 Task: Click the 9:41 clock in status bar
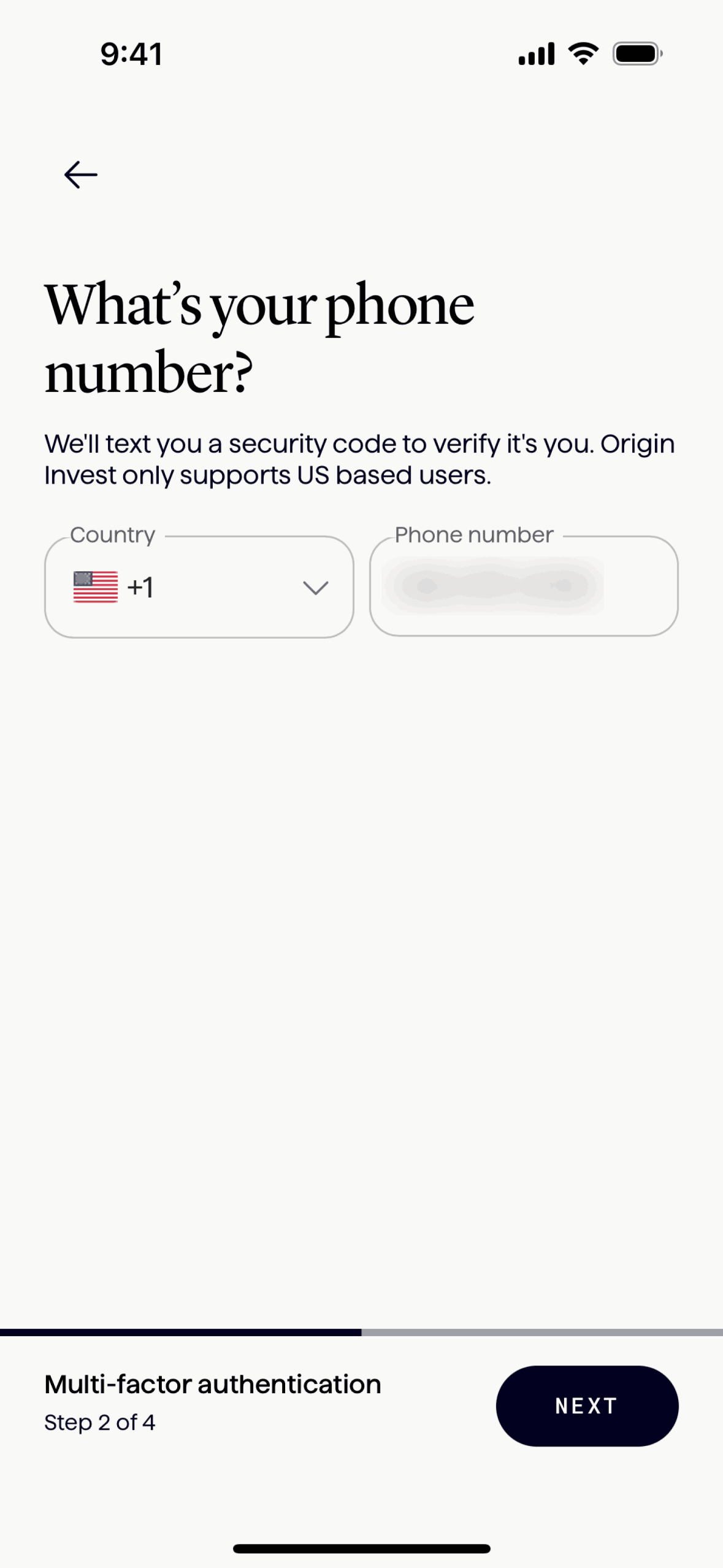click(131, 54)
